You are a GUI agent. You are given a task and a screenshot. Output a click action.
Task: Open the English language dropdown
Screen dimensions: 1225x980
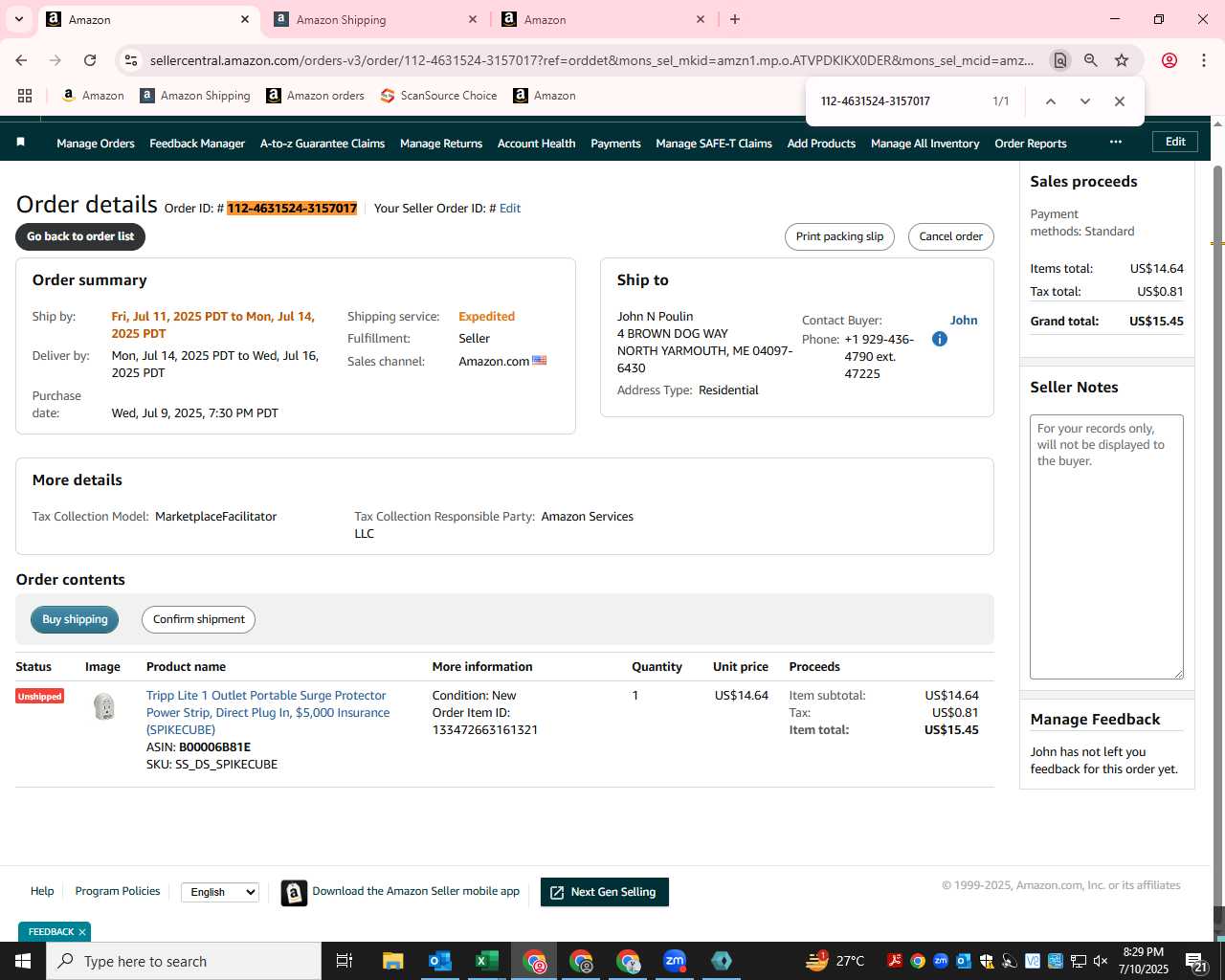(x=220, y=892)
